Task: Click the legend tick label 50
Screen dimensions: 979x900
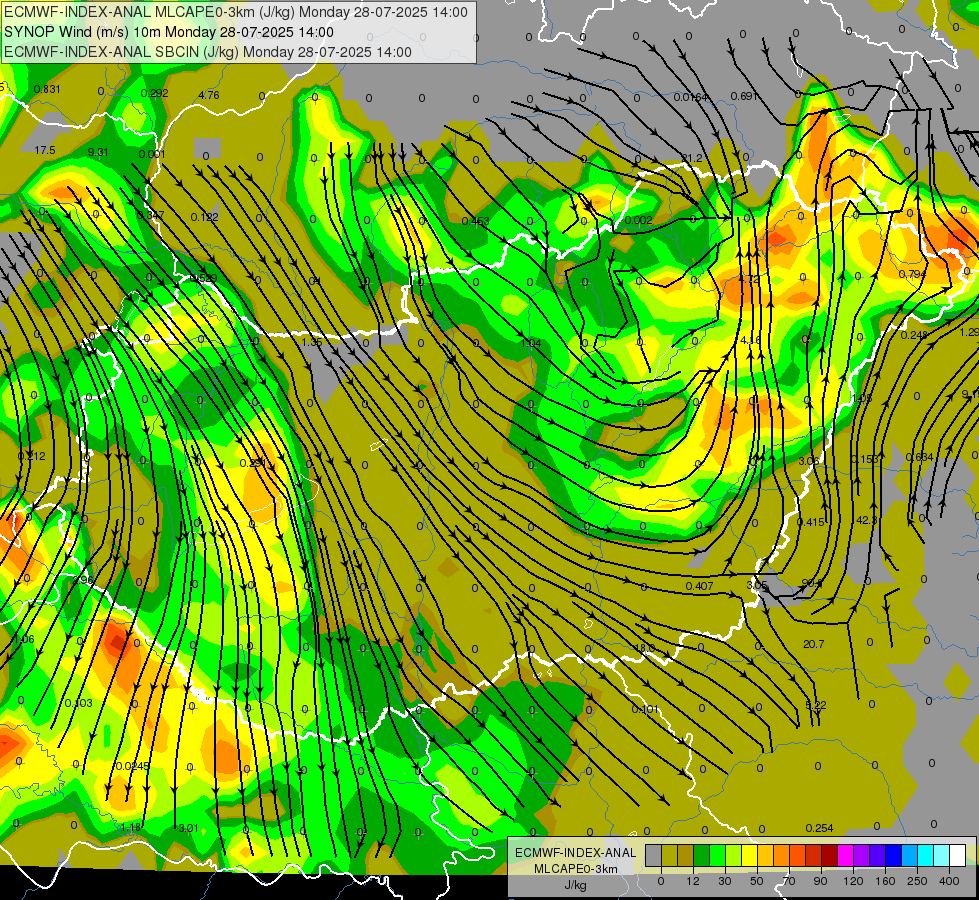Action: click(x=757, y=881)
